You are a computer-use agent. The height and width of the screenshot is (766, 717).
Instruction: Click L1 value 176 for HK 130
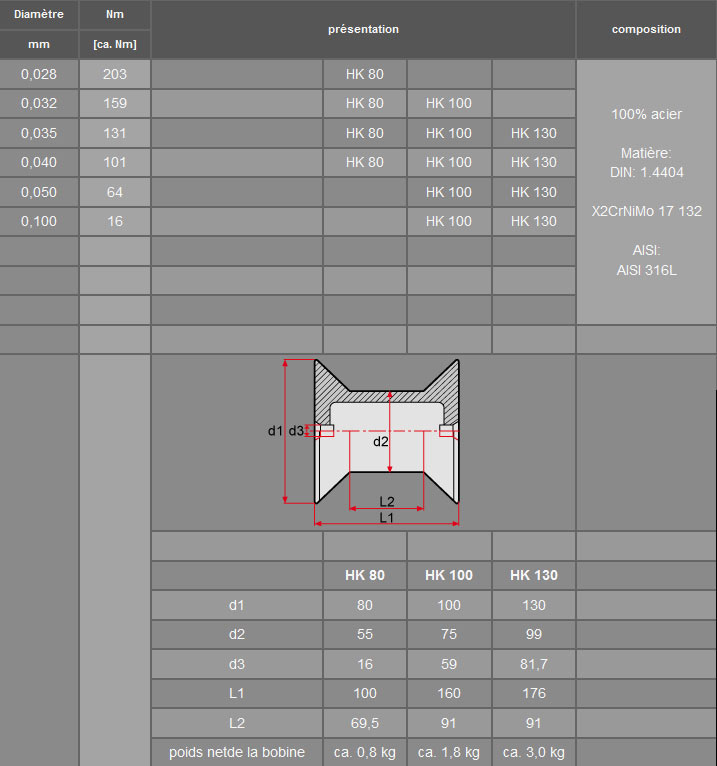(x=534, y=693)
